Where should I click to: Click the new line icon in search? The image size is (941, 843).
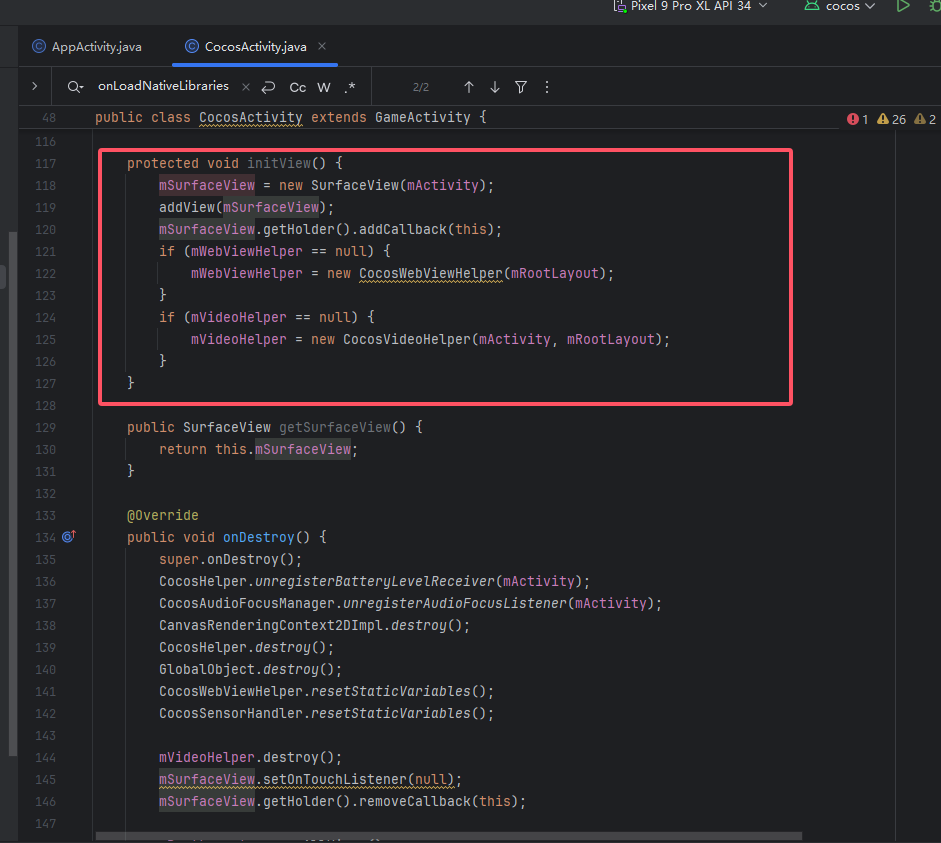coord(268,87)
